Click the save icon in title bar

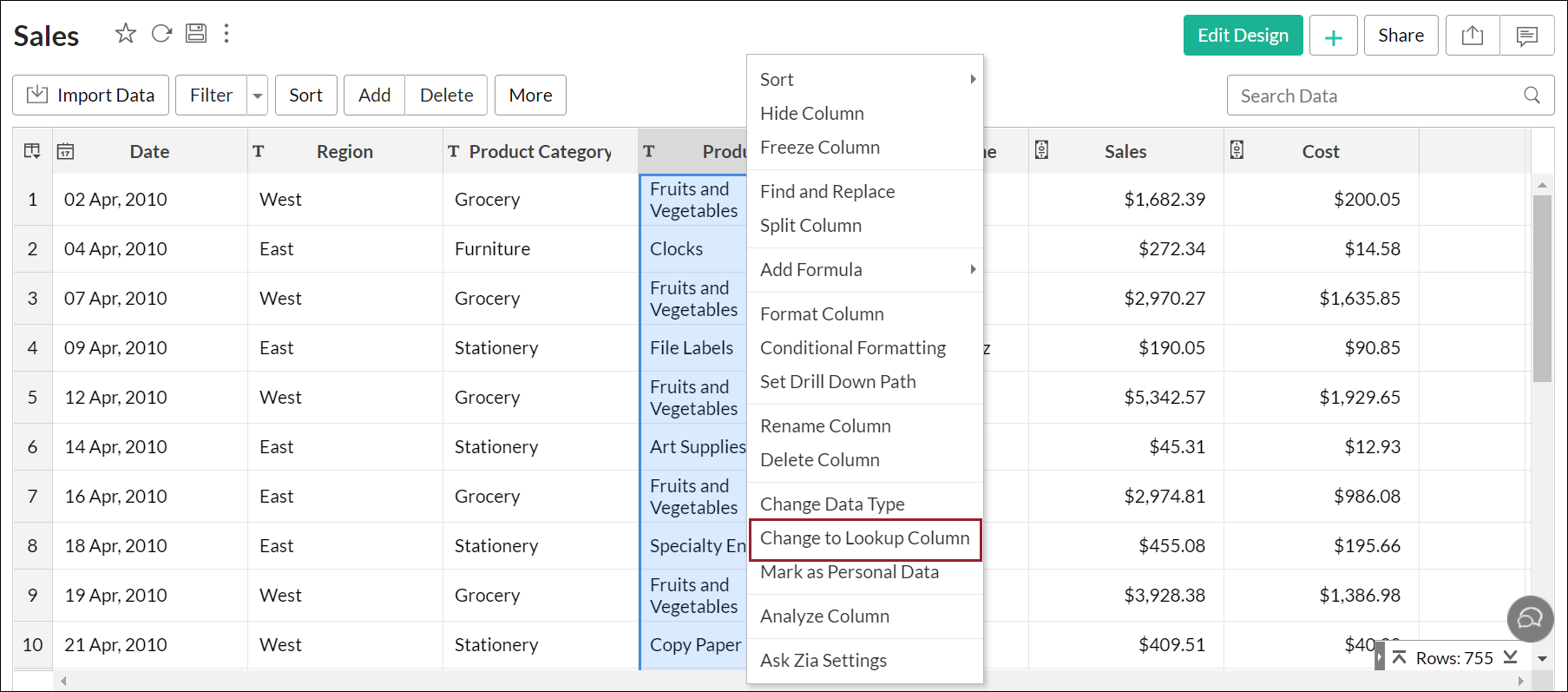point(197,34)
